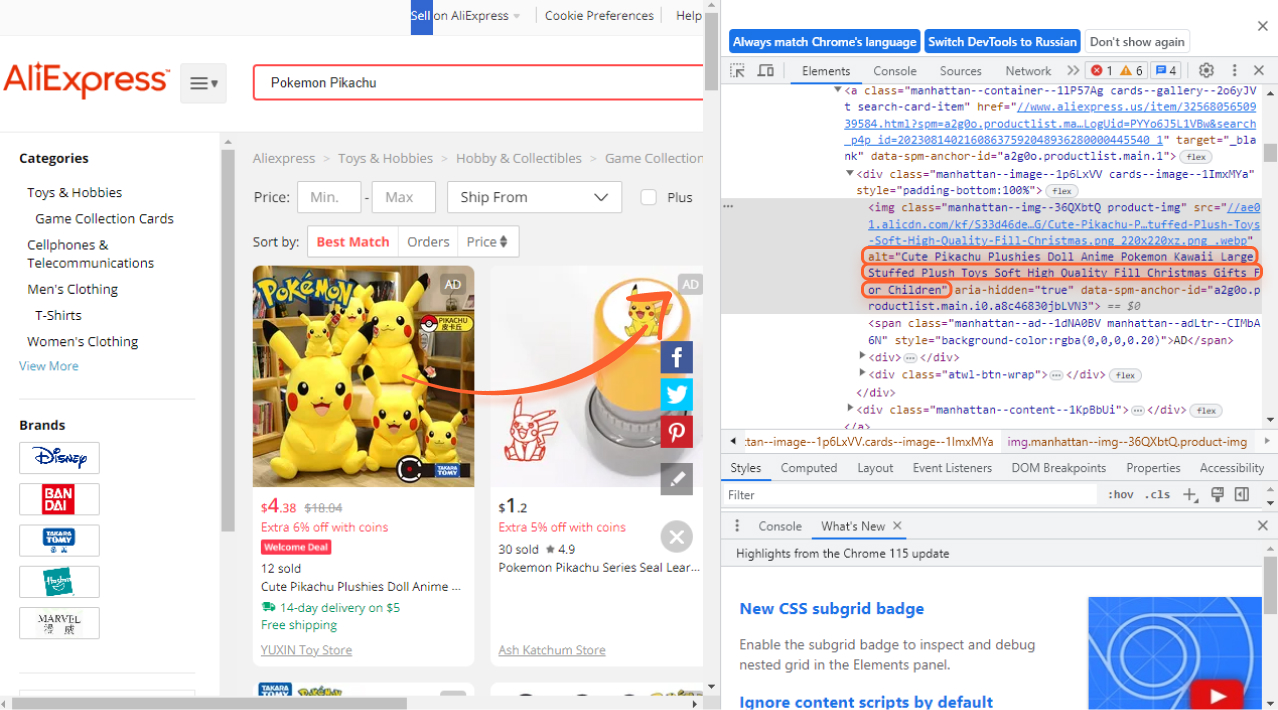This screenshot has width=1278, height=710.
Task: Share the product on Facebook
Action: [x=677, y=357]
